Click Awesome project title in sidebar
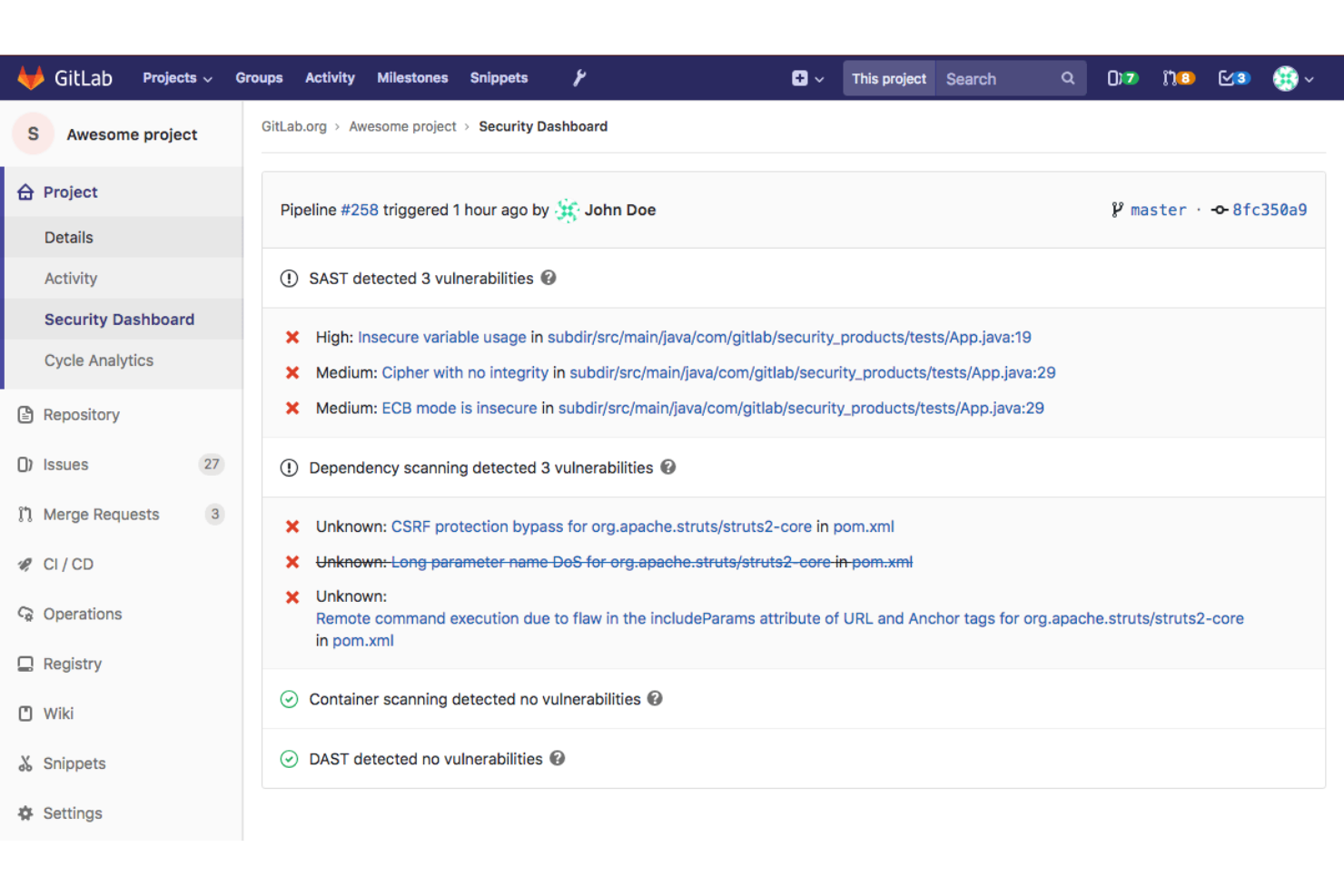The height and width of the screenshot is (896, 1344). tap(132, 134)
